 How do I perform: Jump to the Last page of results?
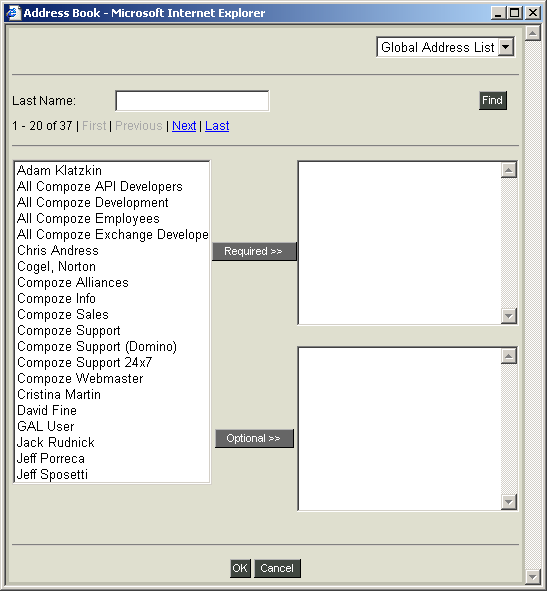tap(217, 126)
